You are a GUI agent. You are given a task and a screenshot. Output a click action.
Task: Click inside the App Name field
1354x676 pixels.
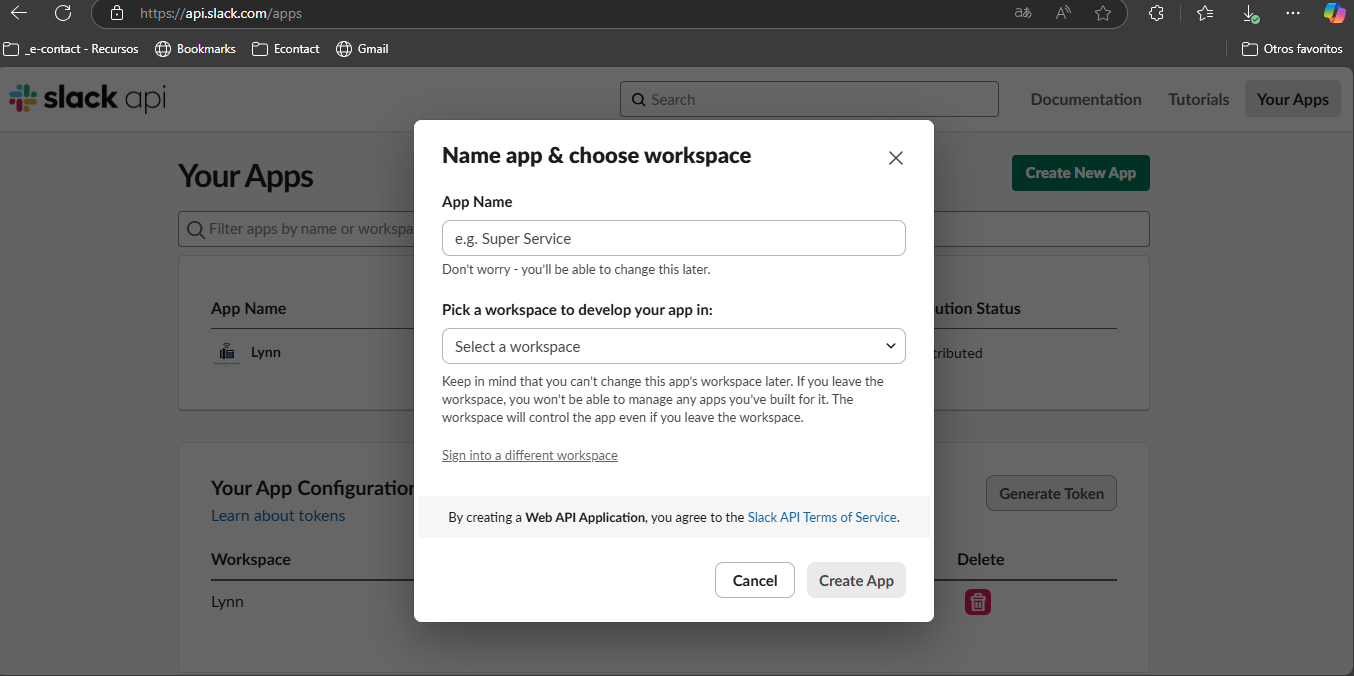pyautogui.click(x=673, y=238)
